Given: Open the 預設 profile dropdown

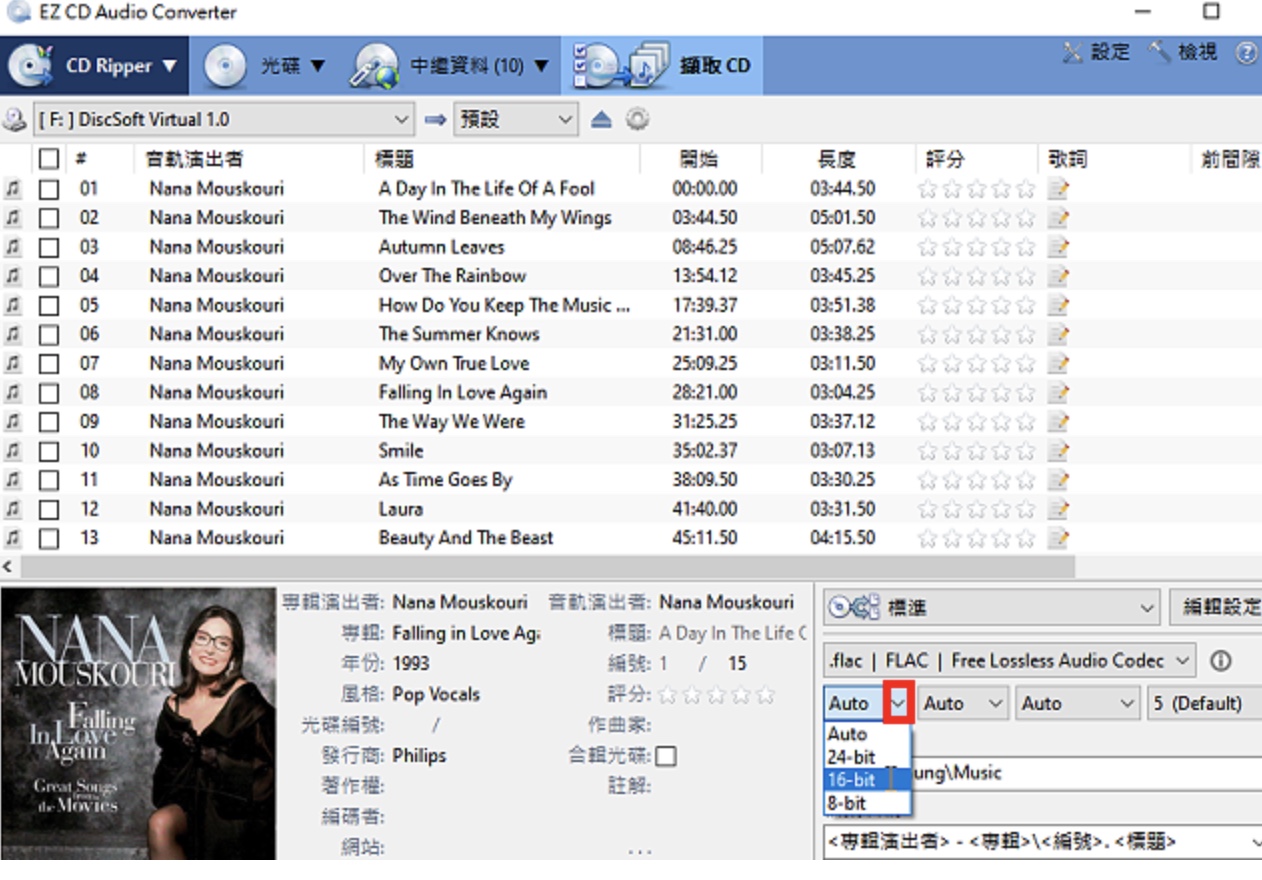Looking at the screenshot, I should (x=516, y=119).
